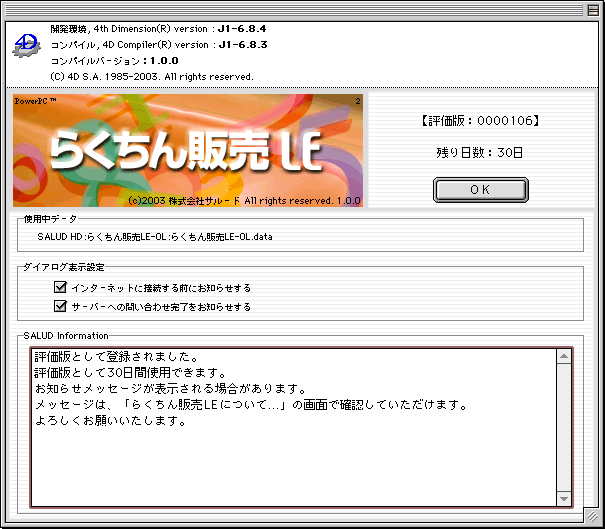This screenshot has height=529, width=605.
Task: Click the 評価版として登録されました。 line
Action: click(117, 357)
